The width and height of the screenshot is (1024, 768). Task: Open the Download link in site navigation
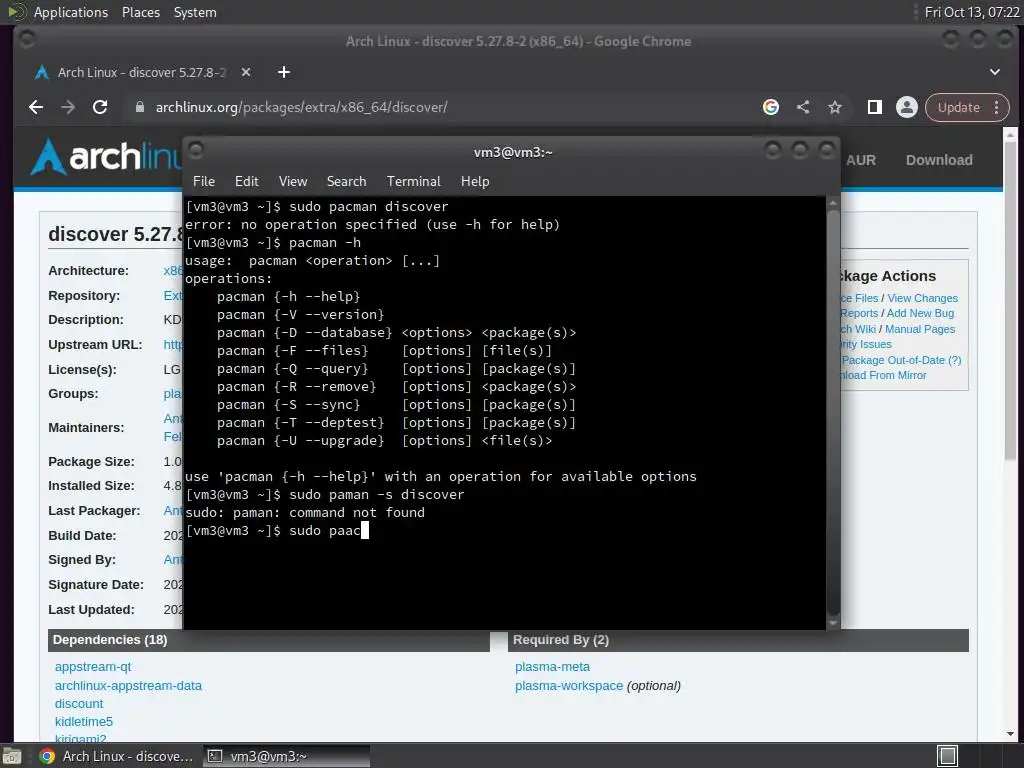tap(938, 160)
